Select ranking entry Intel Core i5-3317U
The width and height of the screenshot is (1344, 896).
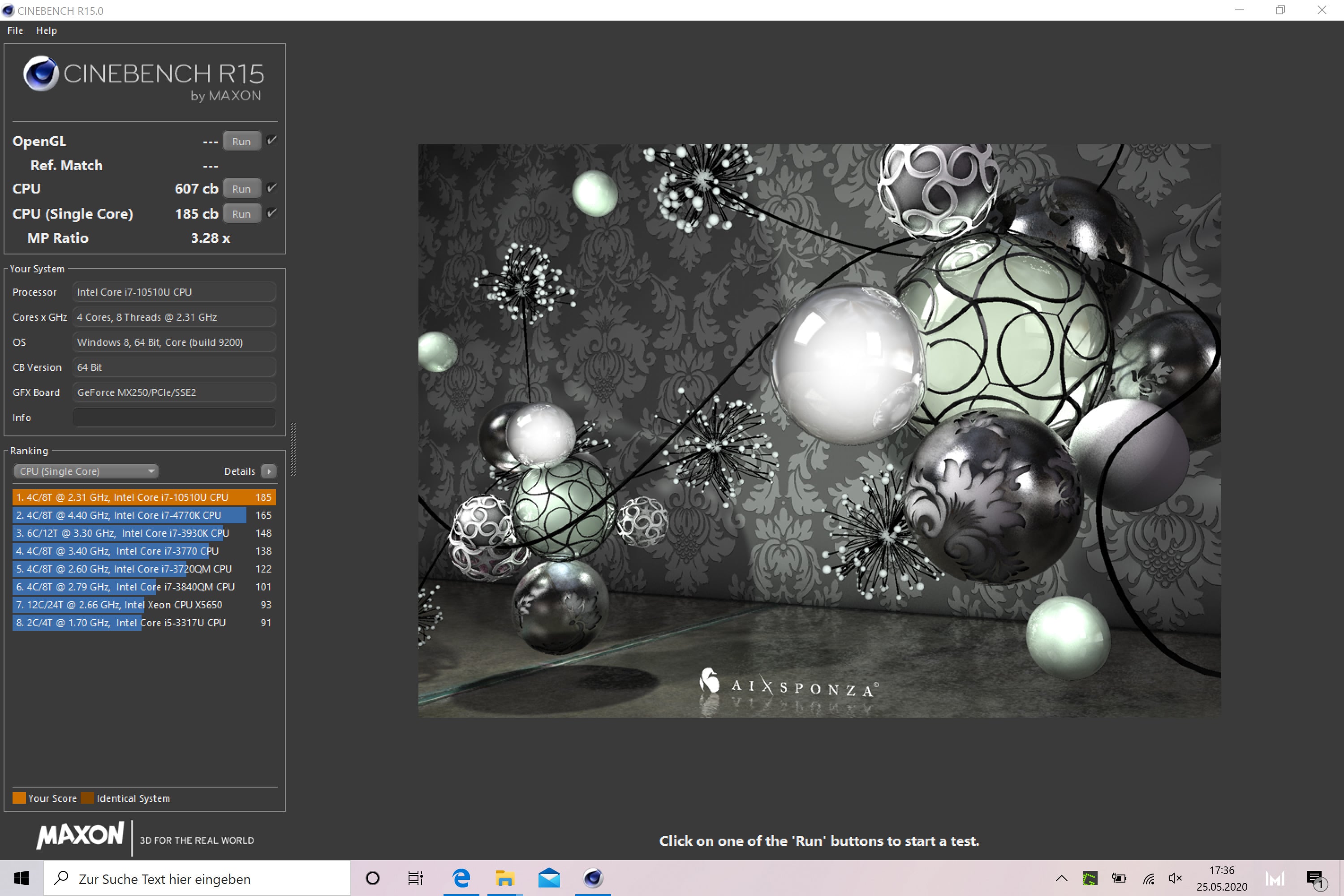pyautogui.click(x=144, y=623)
